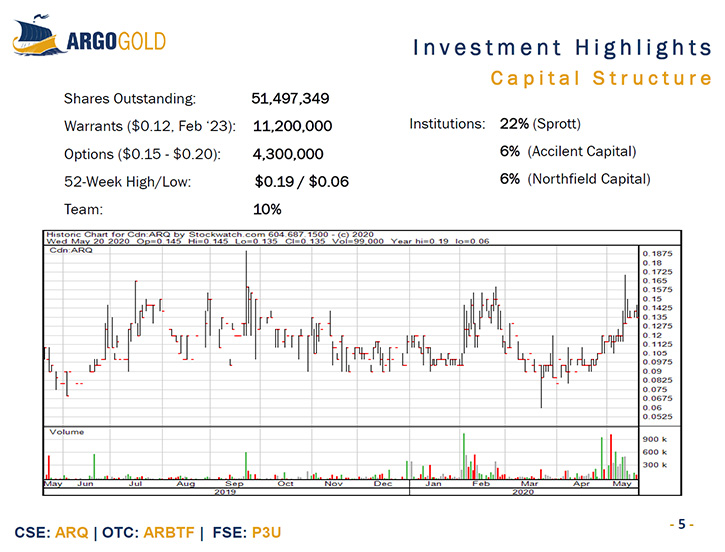The image size is (725, 552).
Task: Click the 'Institutions:' label
Action: click(x=447, y=124)
